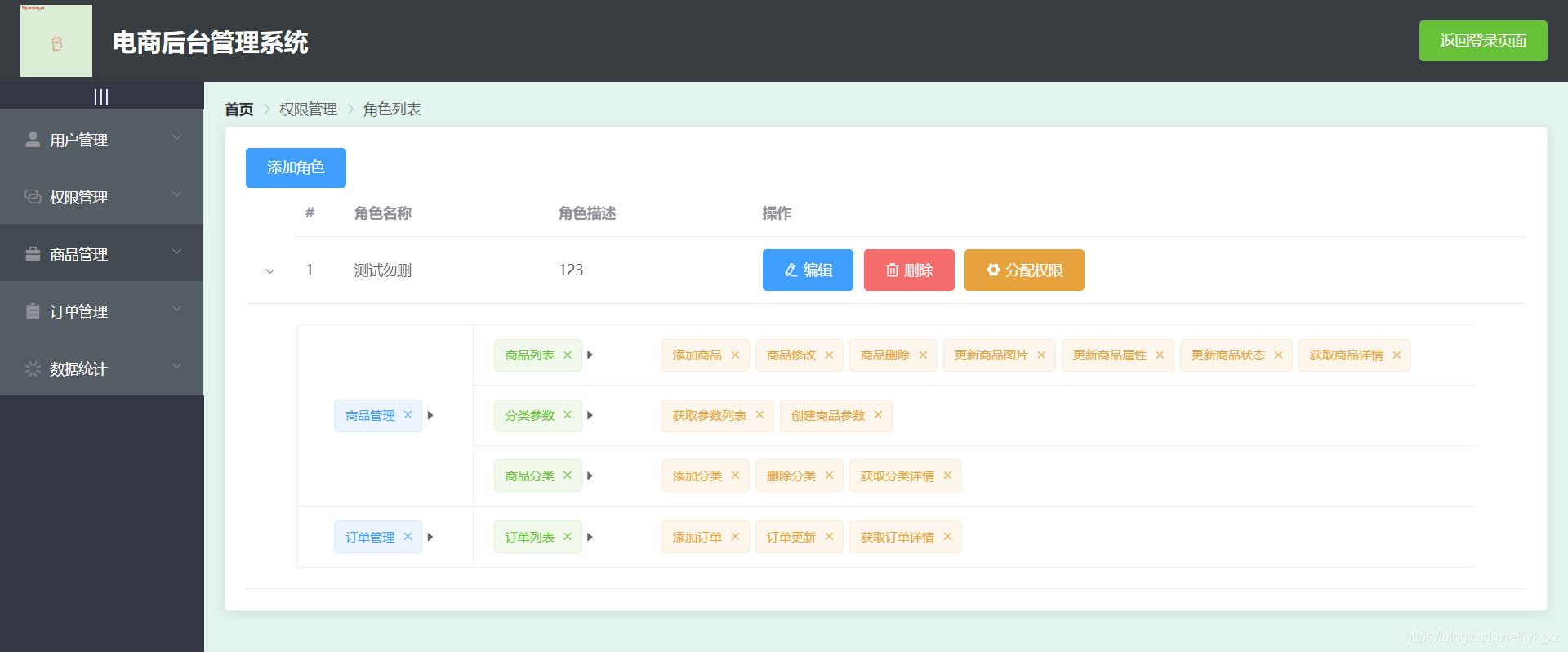Viewport: 1568px width, 652px height.
Task: Click the user management person icon
Action: [x=33, y=139]
